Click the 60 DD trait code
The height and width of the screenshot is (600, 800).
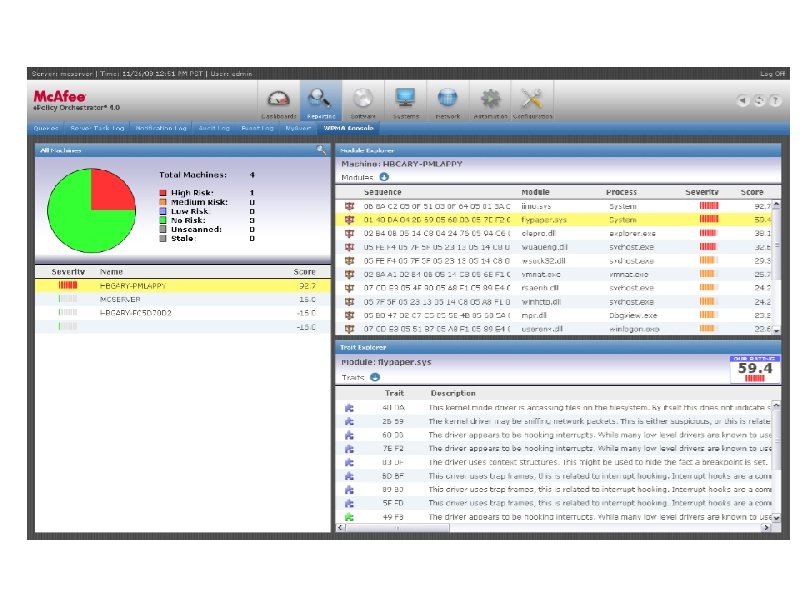tap(393, 435)
